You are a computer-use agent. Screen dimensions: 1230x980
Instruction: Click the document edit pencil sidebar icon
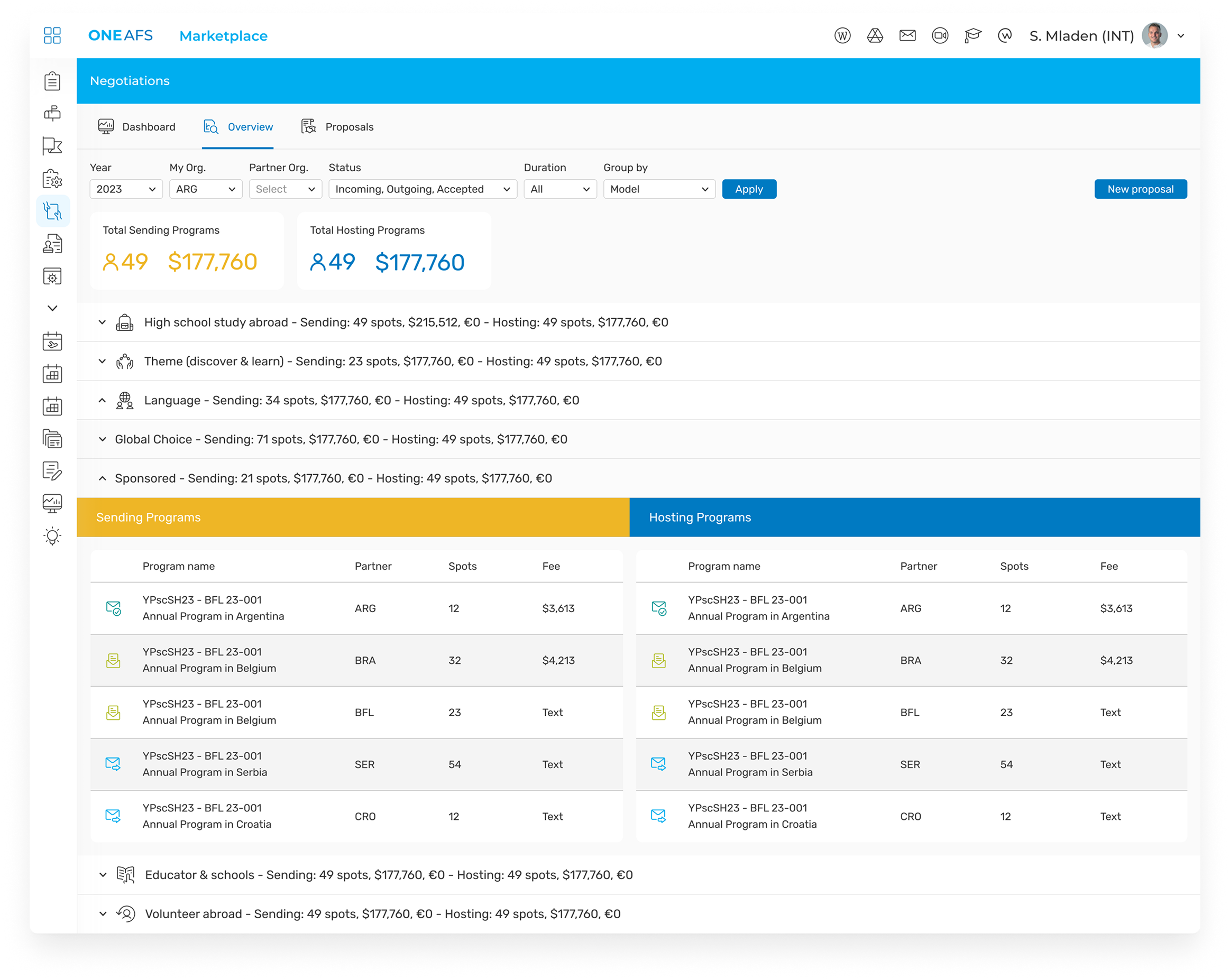(x=52, y=471)
